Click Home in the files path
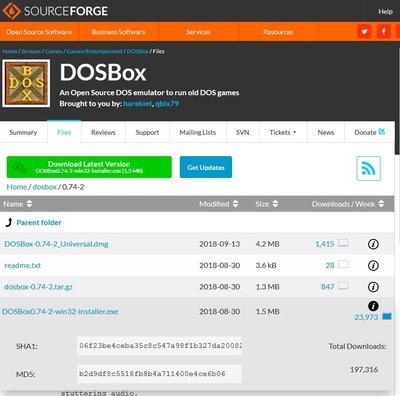The width and height of the screenshot is (400, 396). tap(17, 187)
